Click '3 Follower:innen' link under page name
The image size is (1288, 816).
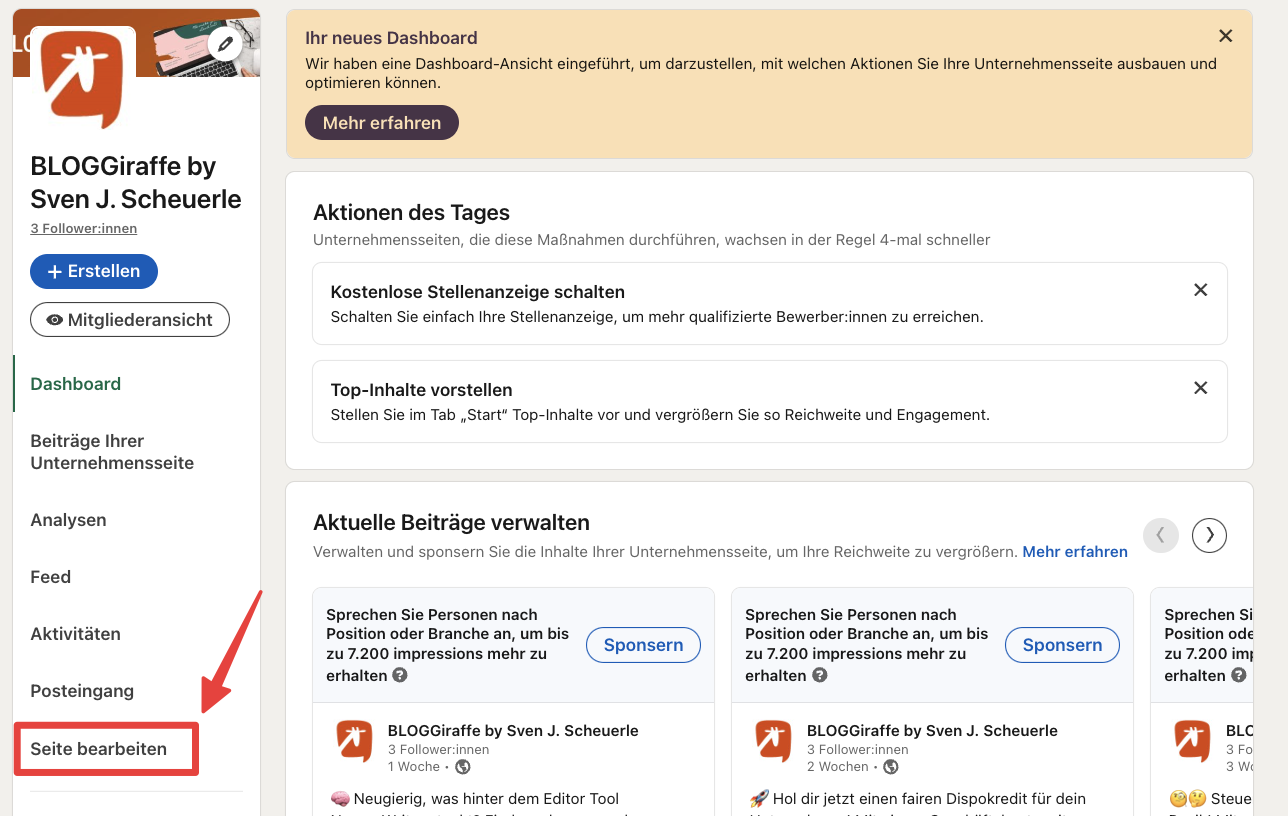(84, 228)
